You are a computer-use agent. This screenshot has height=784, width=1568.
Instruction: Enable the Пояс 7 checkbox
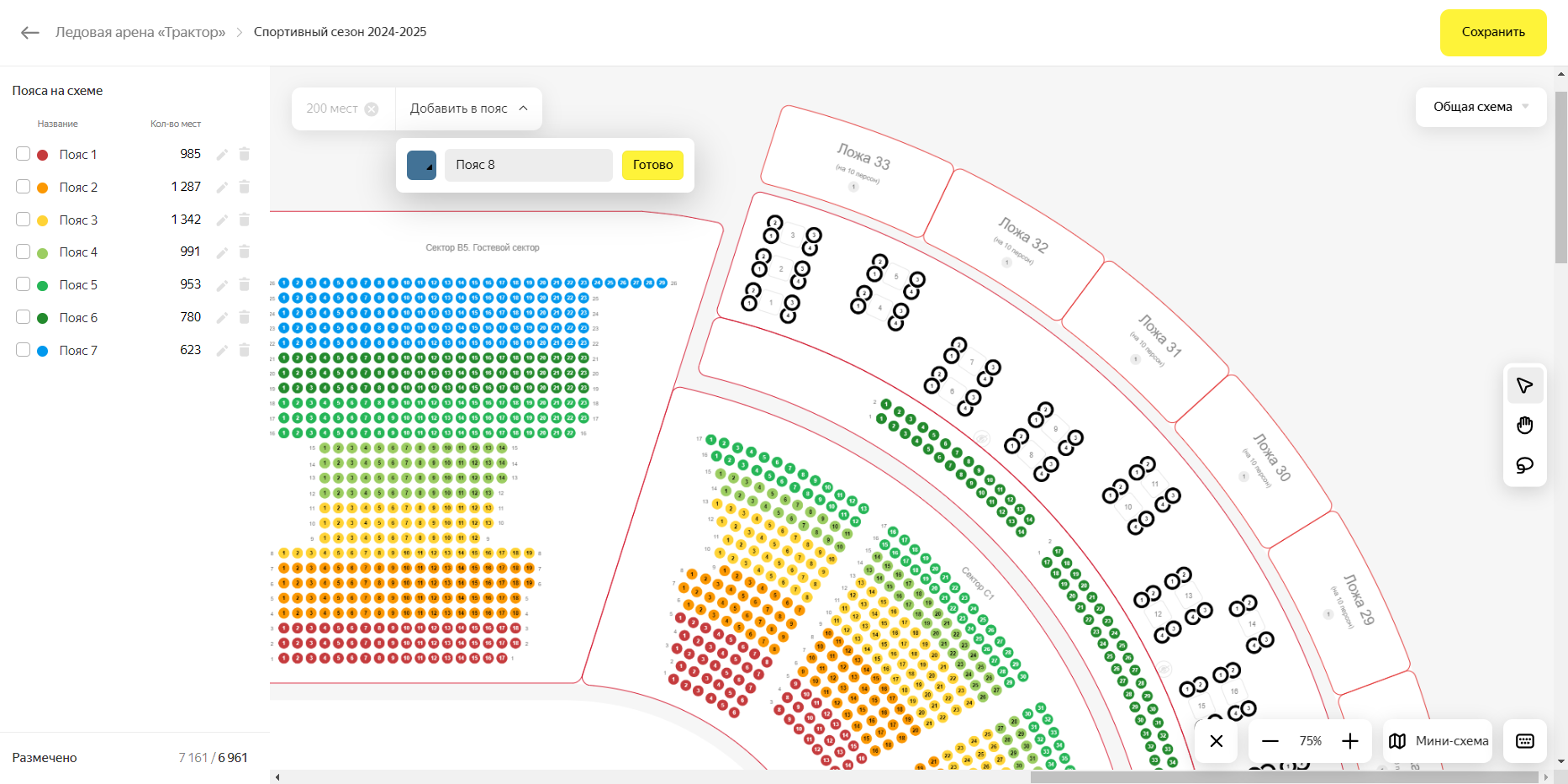(x=24, y=350)
